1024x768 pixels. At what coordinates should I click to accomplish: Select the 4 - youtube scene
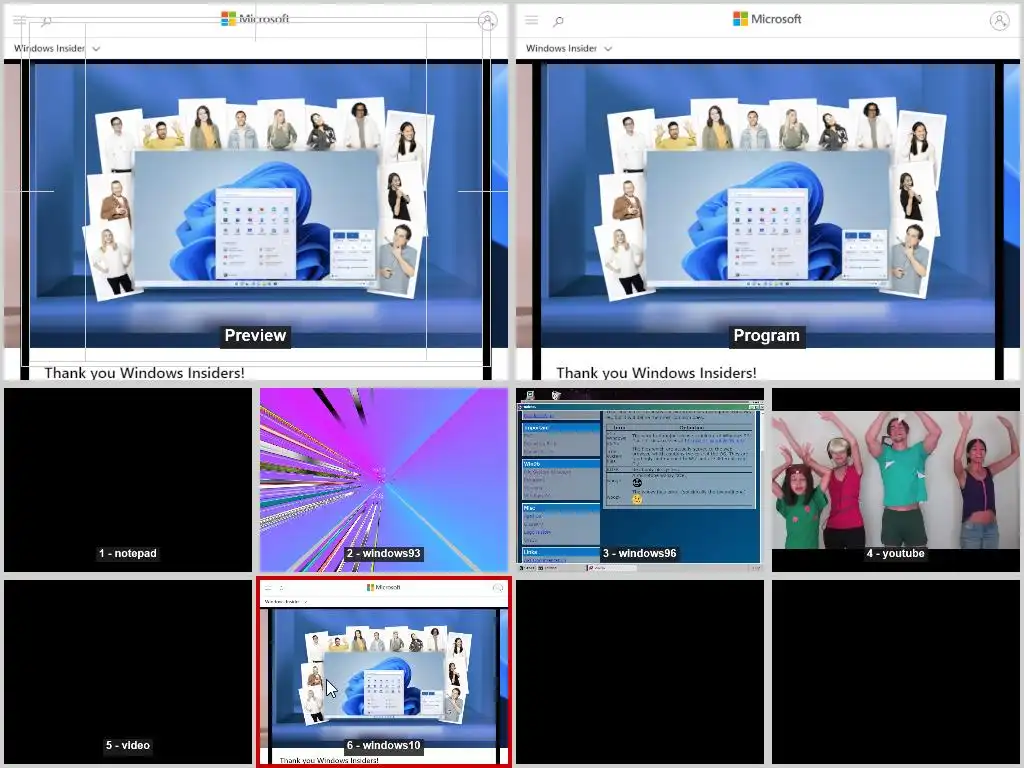[896, 480]
